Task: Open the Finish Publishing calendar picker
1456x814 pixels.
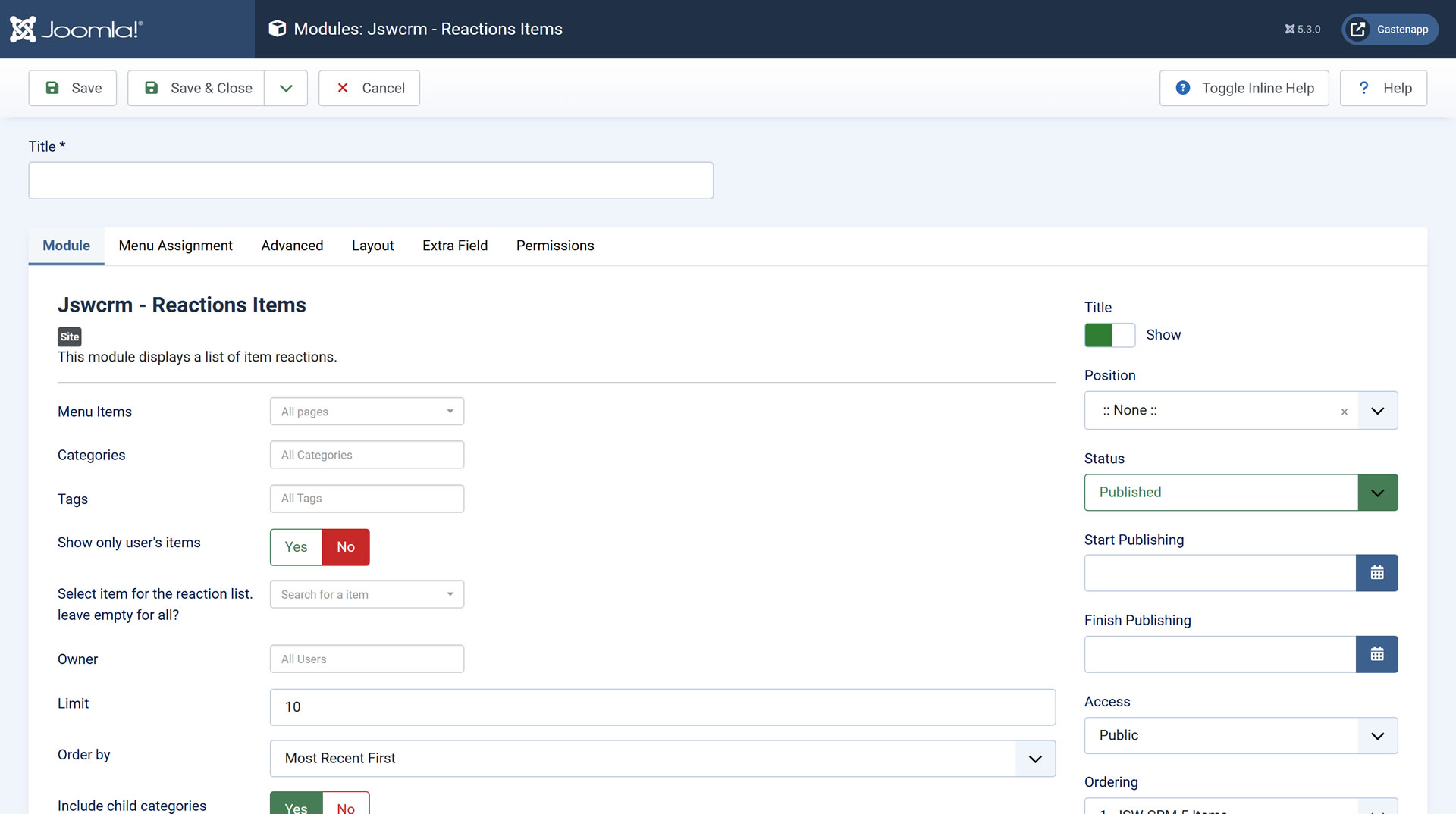Action: [x=1376, y=654]
